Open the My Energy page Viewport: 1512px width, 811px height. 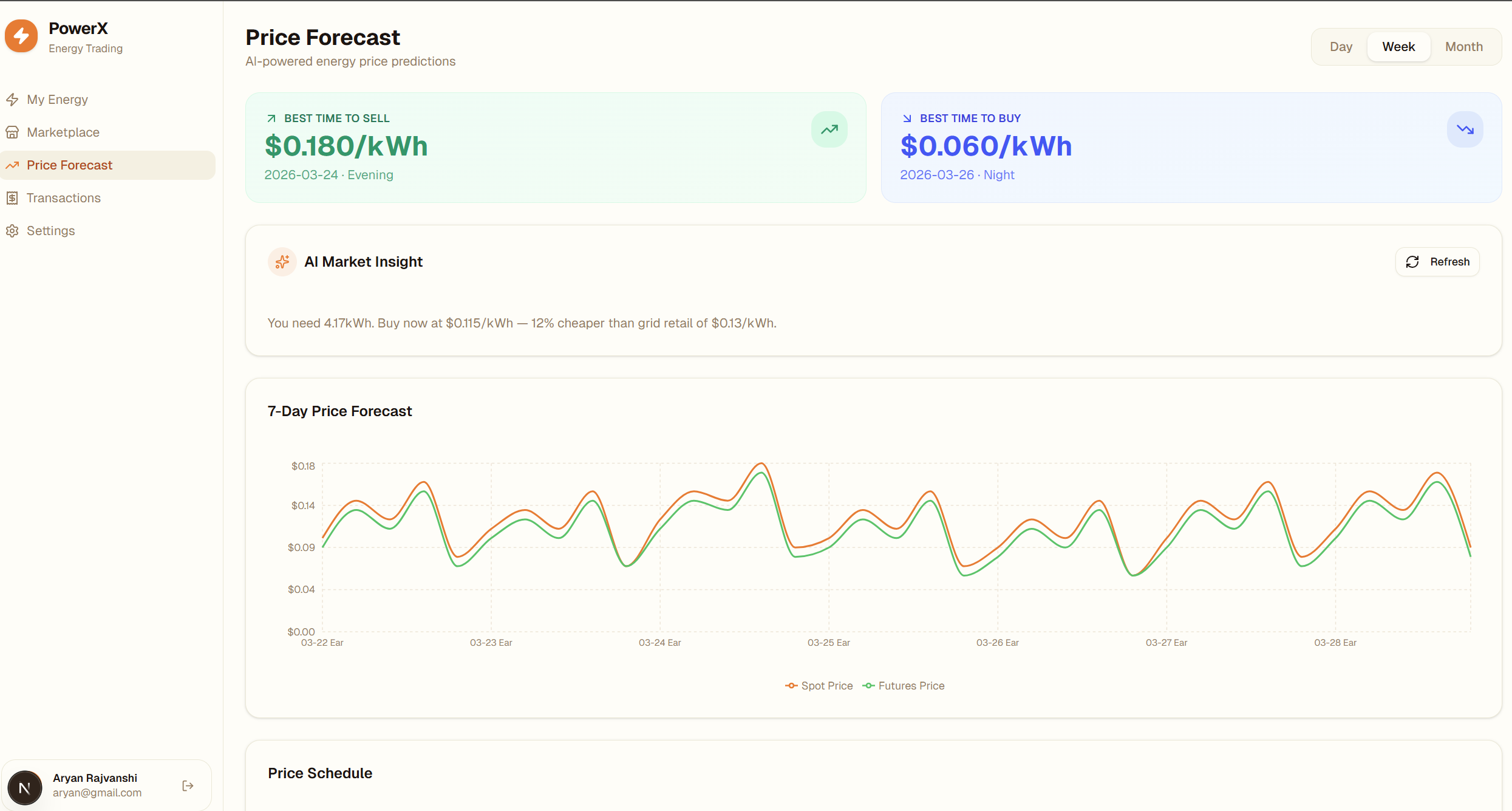coord(57,100)
